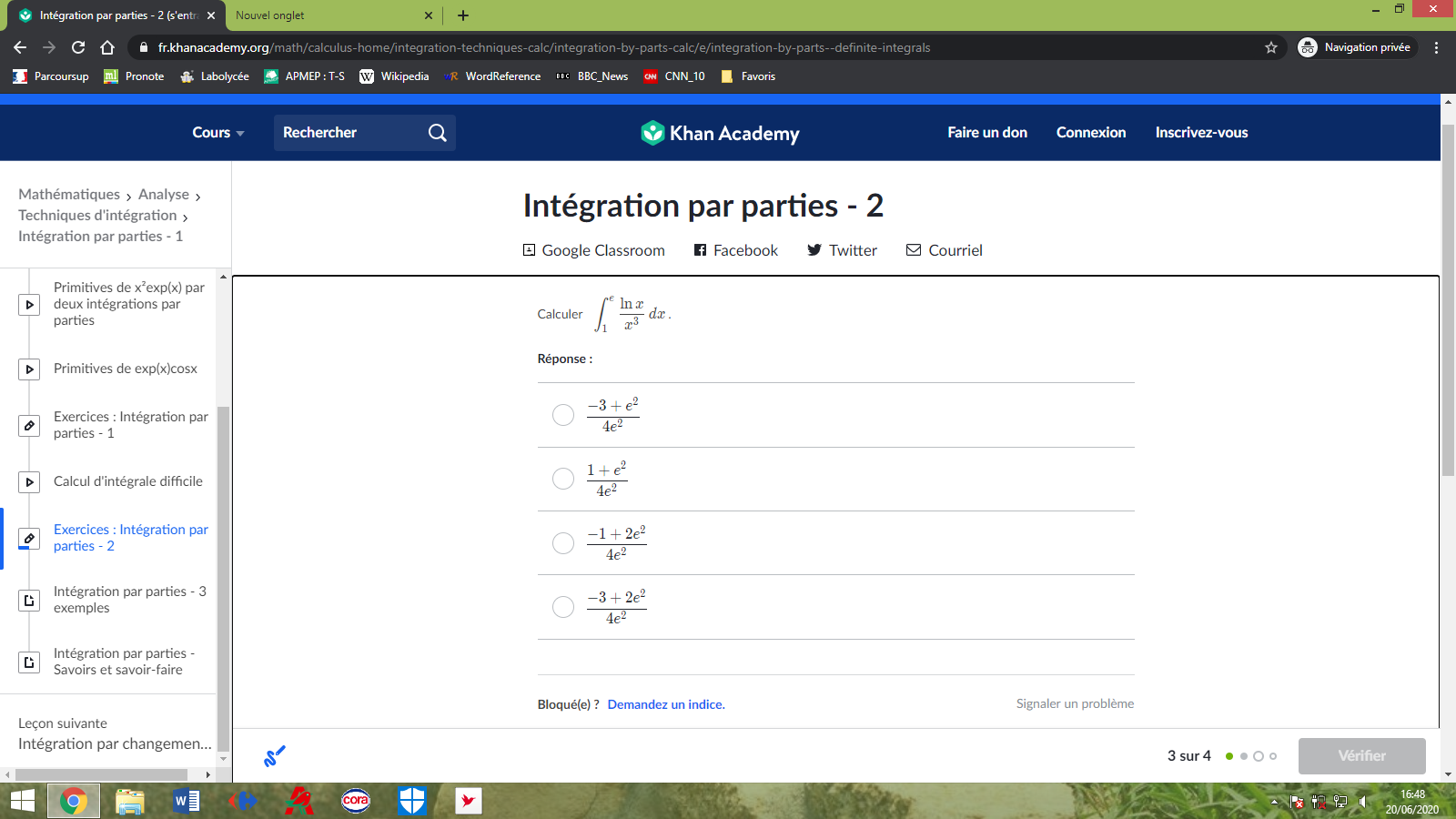Viewport: 1456px width, 819px height.
Task: Share via Facebook icon
Action: [x=700, y=250]
